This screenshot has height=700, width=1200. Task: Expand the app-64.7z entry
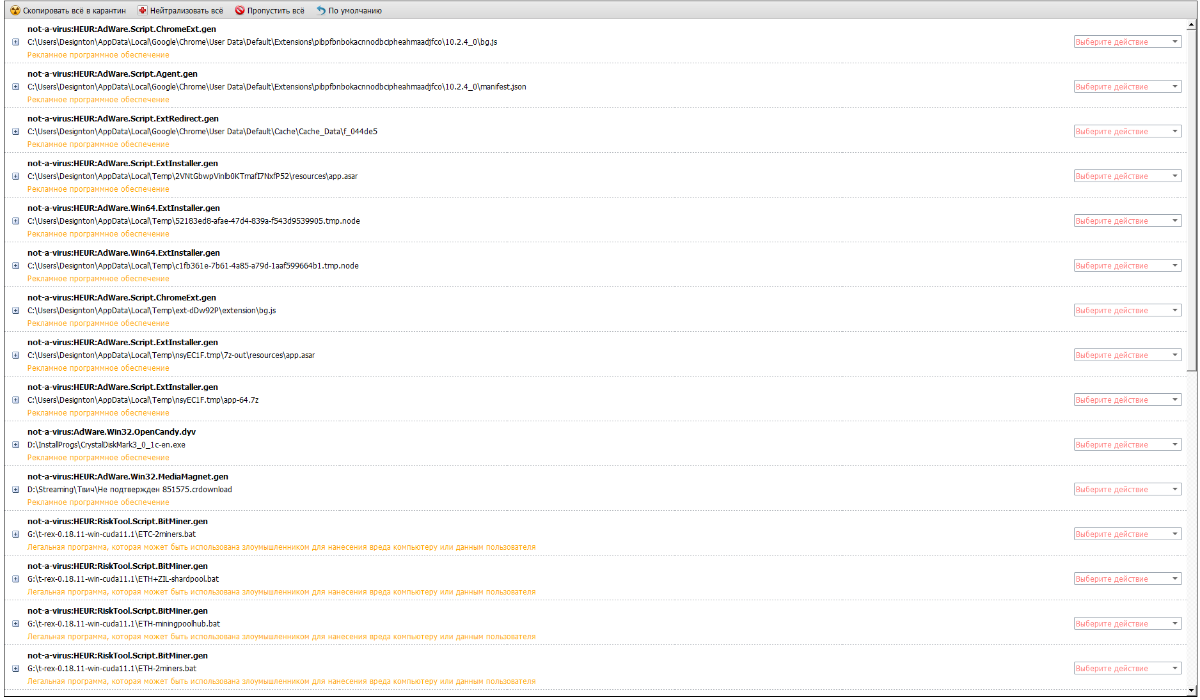(15, 400)
